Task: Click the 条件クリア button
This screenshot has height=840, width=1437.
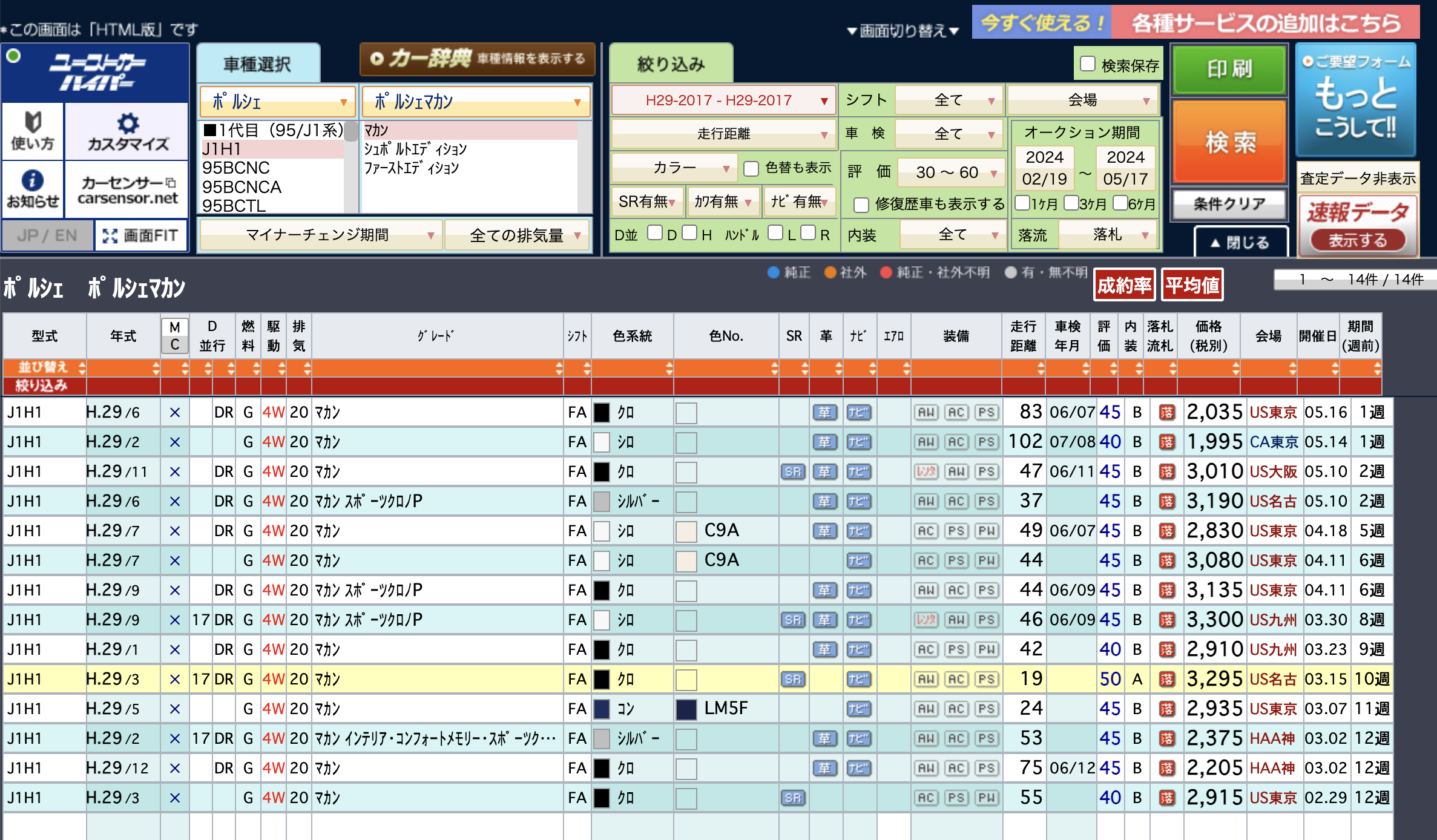Action: (x=1229, y=204)
